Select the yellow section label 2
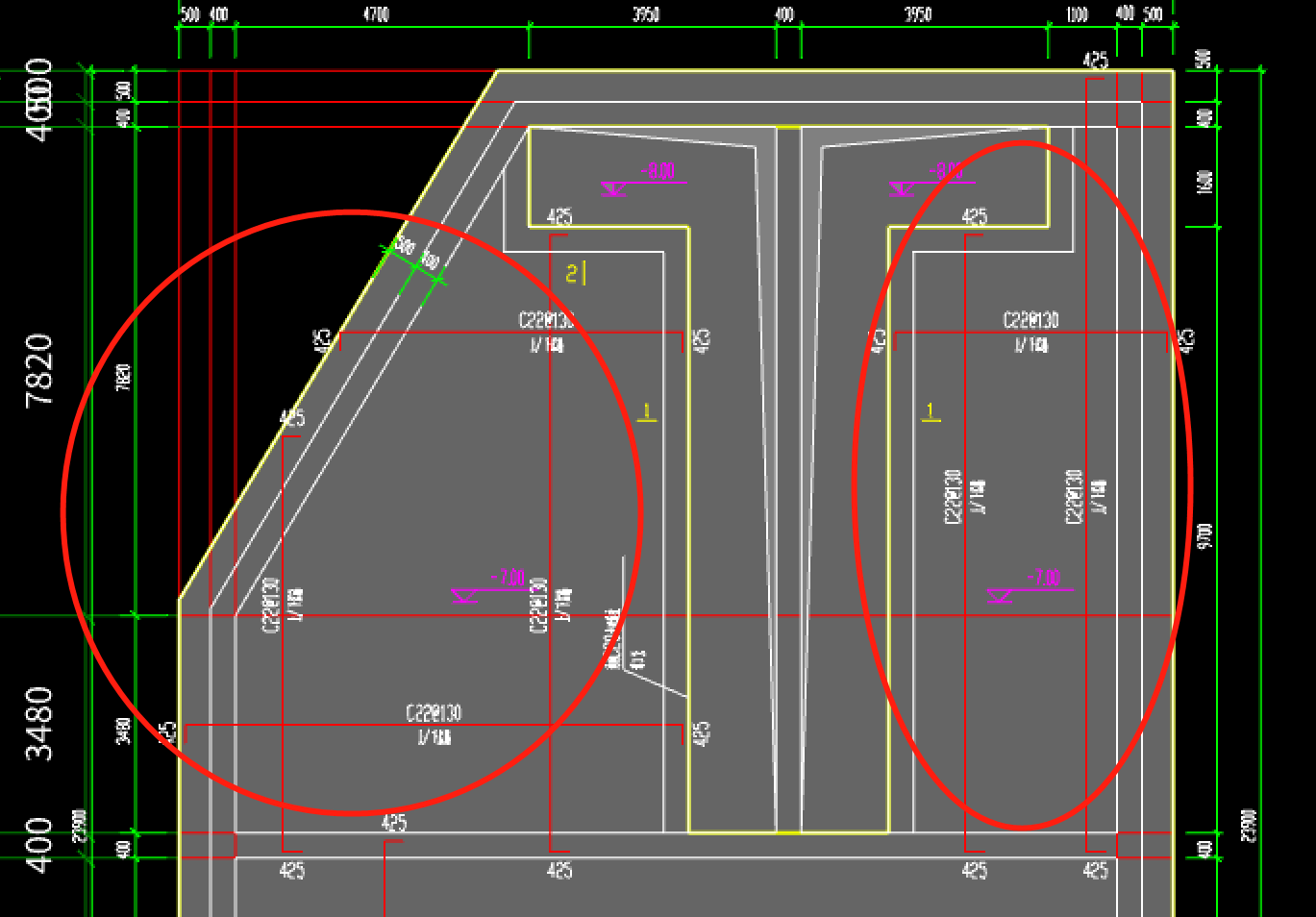Screen dimensions: 1316x917 pyautogui.click(x=575, y=274)
